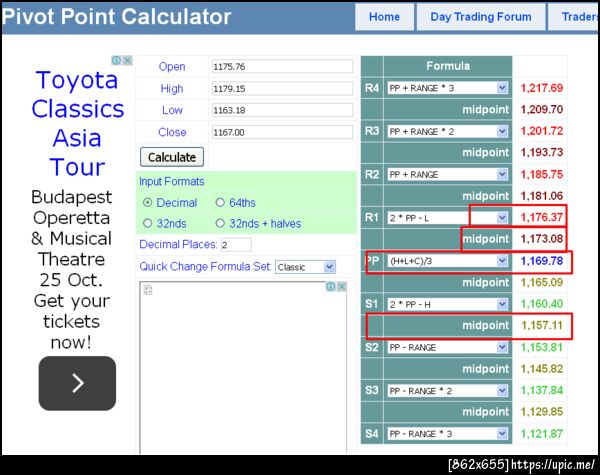The width and height of the screenshot is (600, 475).
Task: Click the midpoint value 1,129.85
Action: [541, 412]
